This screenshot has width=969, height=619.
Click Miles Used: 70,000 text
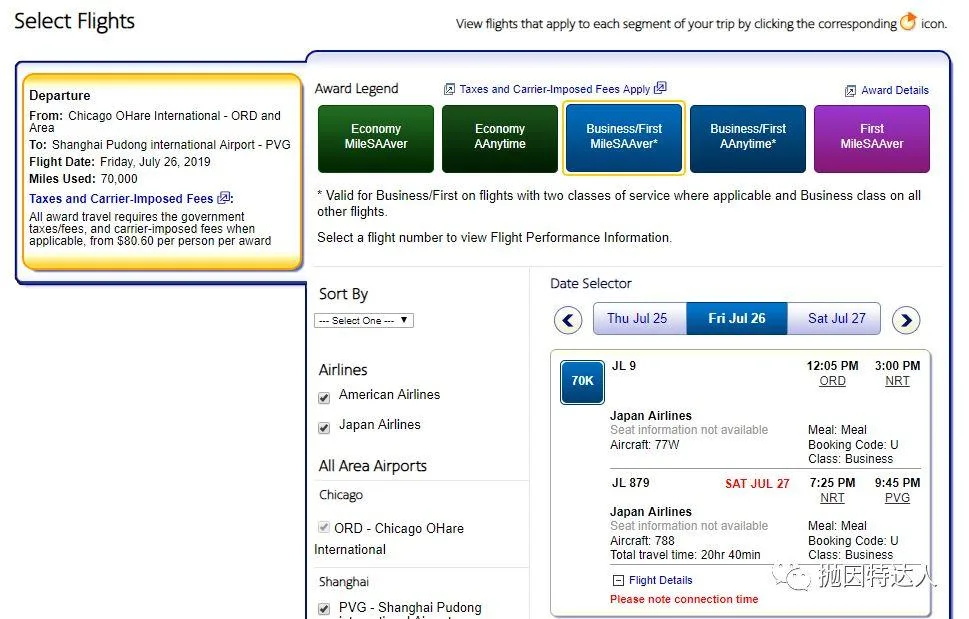click(x=83, y=179)
